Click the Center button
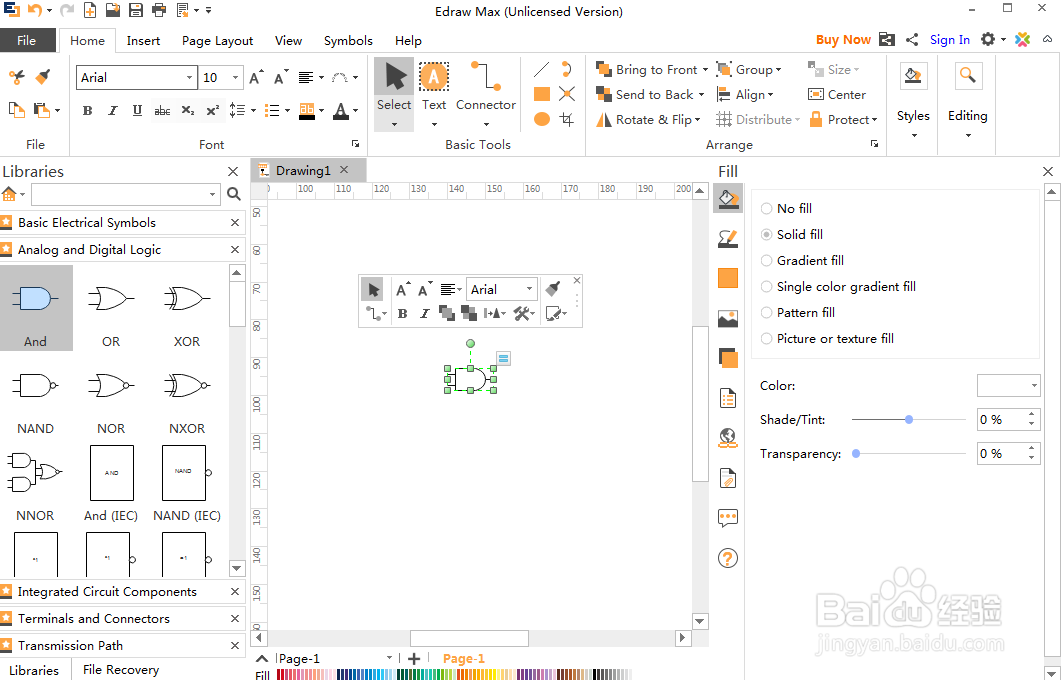The width and height of the screenshot is (1063, 680). point(837,95)
